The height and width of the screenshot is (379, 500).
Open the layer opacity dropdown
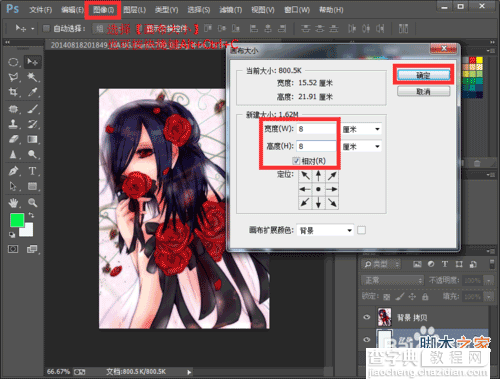coord(489,281)
